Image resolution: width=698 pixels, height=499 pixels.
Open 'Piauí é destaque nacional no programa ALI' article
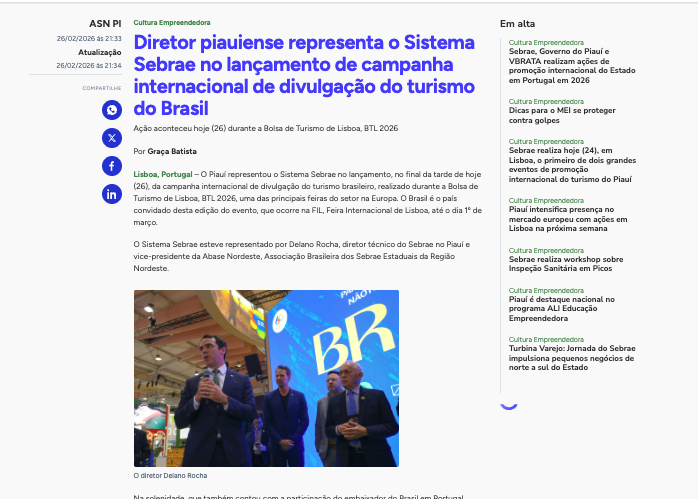[x=562, y=309]
